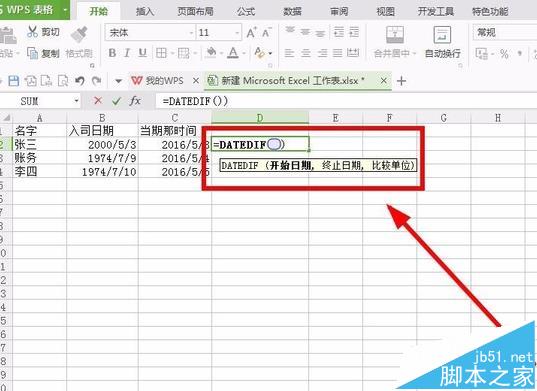
Task: Select the Format Painter (格式刷) brush
Action: click(79, 34)
